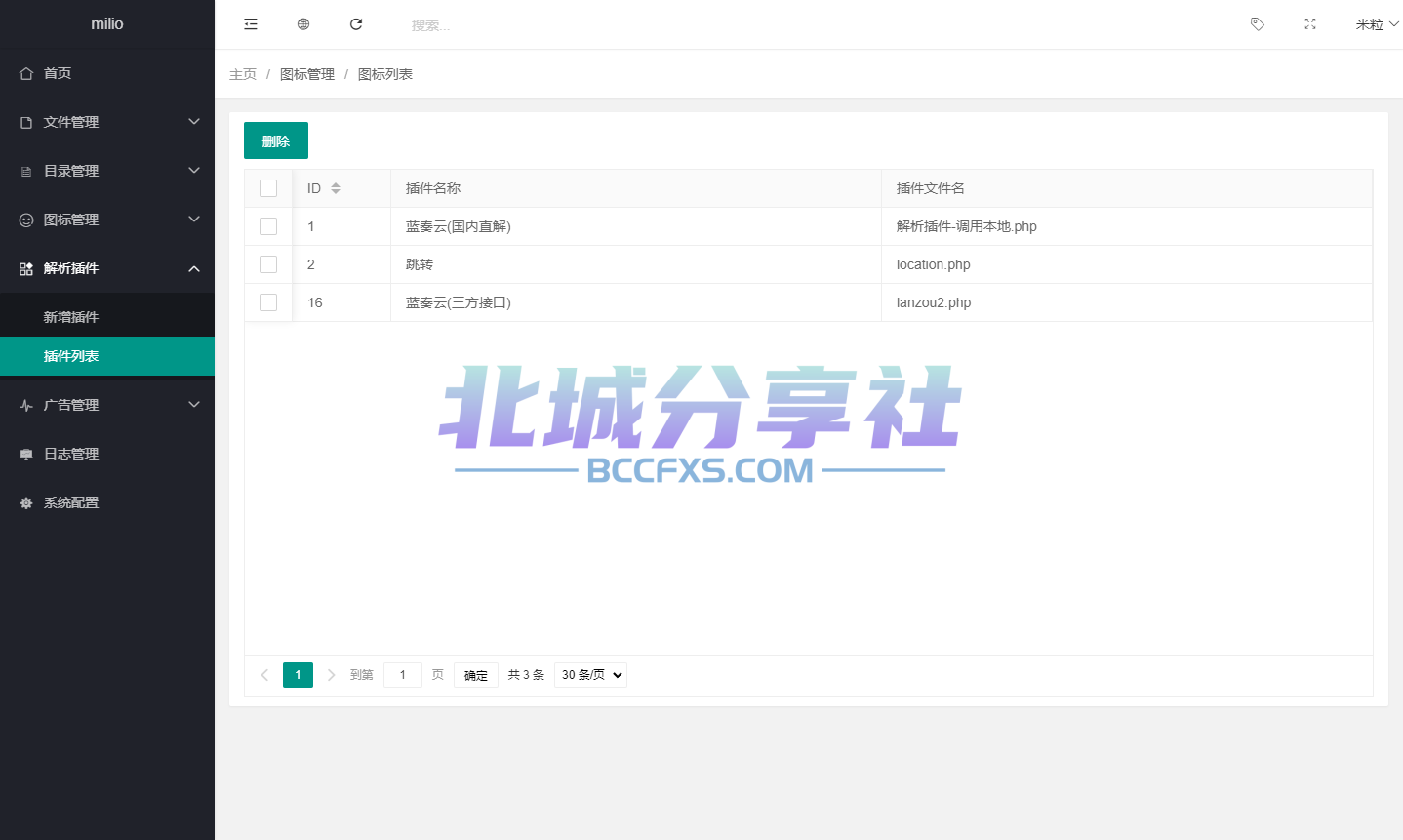Viewport: 1403px width, 840px height.
Task: Click the 图标列表 breadcrumb link
Action: click(385, 74)
